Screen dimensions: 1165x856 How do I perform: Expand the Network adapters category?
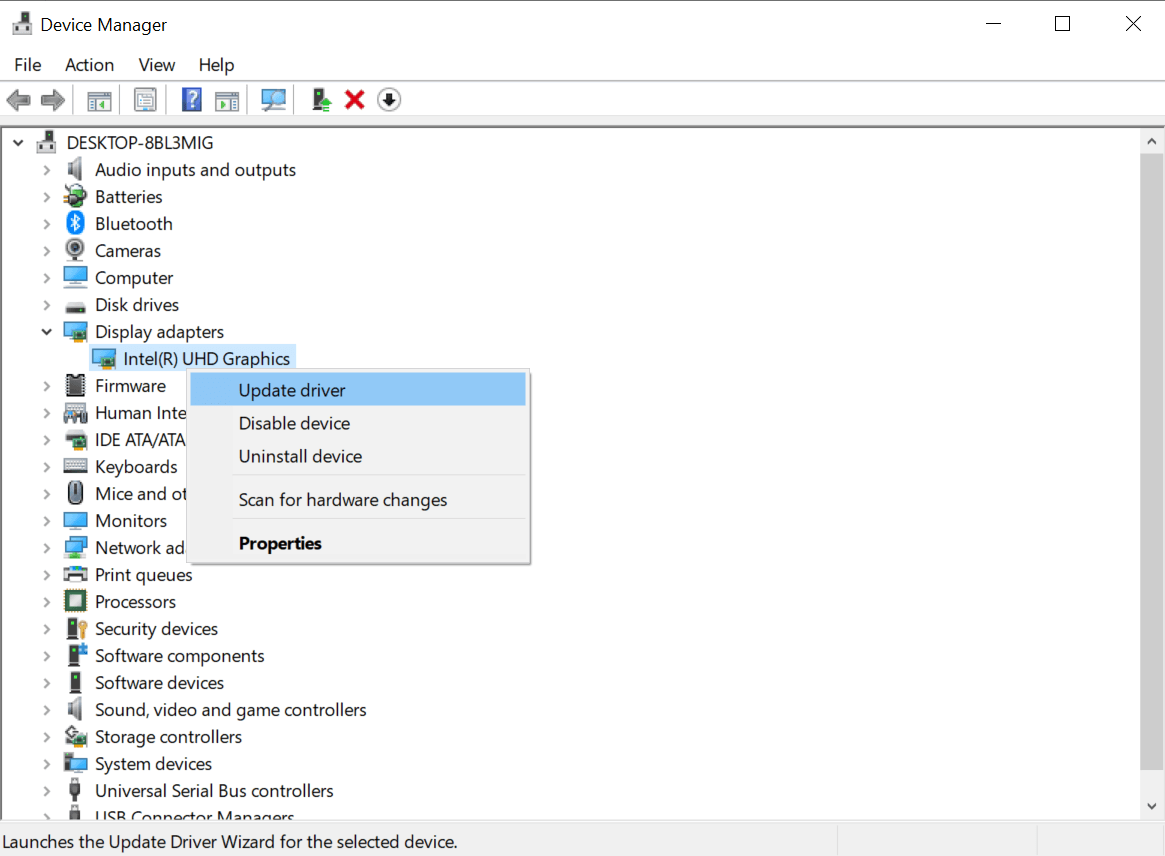(47, 547)
